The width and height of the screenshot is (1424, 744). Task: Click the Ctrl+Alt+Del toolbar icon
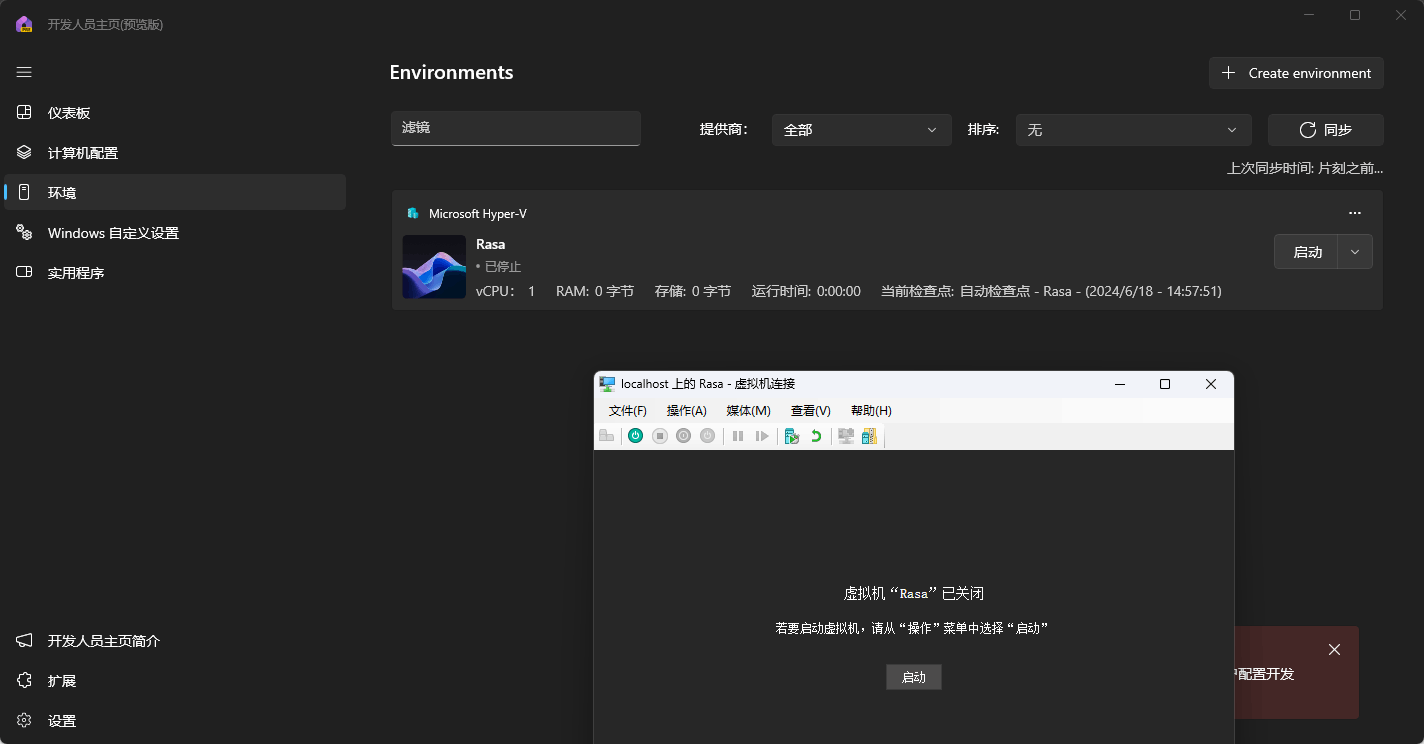point(606,436)
